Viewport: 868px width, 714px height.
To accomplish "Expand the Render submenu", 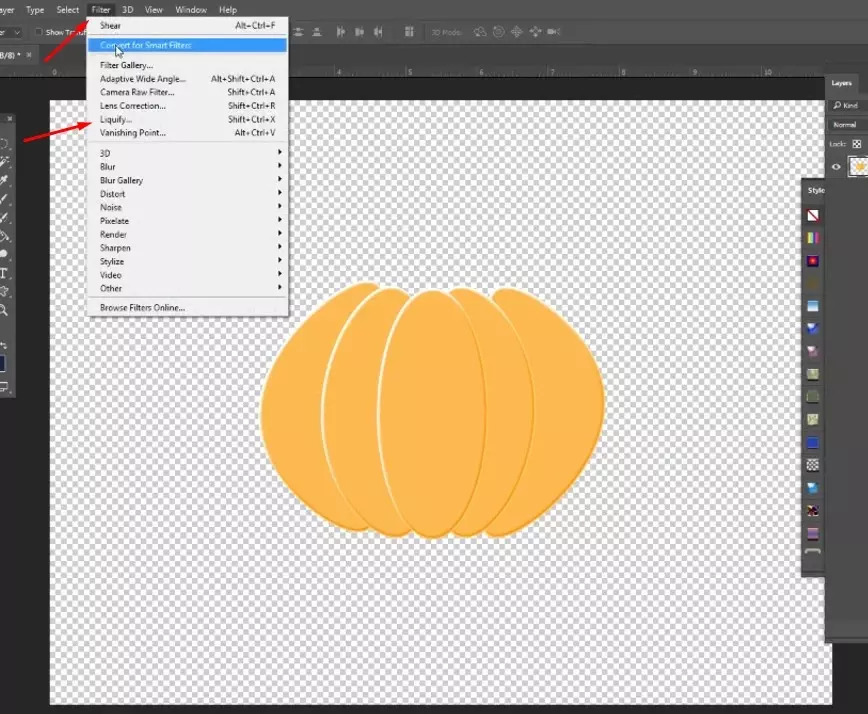I will pyautogui.click(x=187, y=234).
